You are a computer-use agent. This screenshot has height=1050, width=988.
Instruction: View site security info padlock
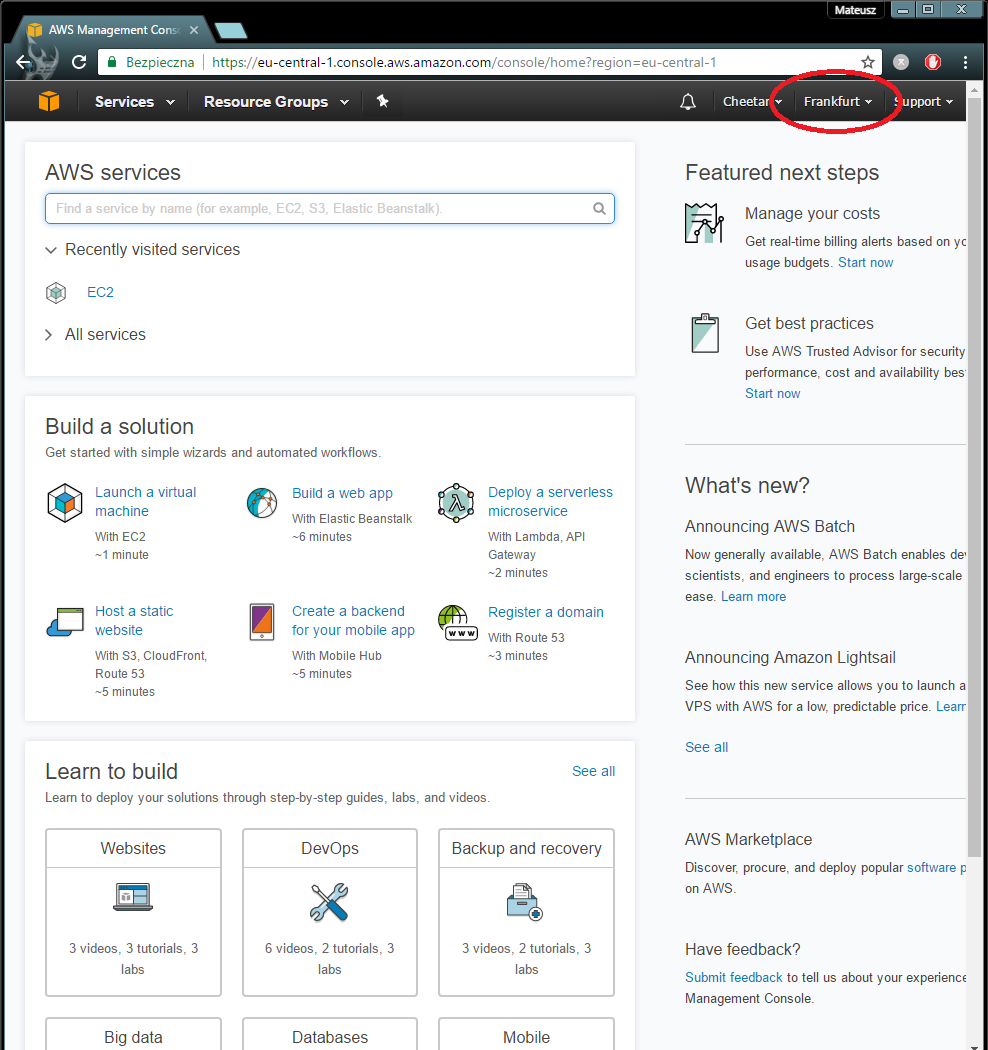(x=112, y=62)
